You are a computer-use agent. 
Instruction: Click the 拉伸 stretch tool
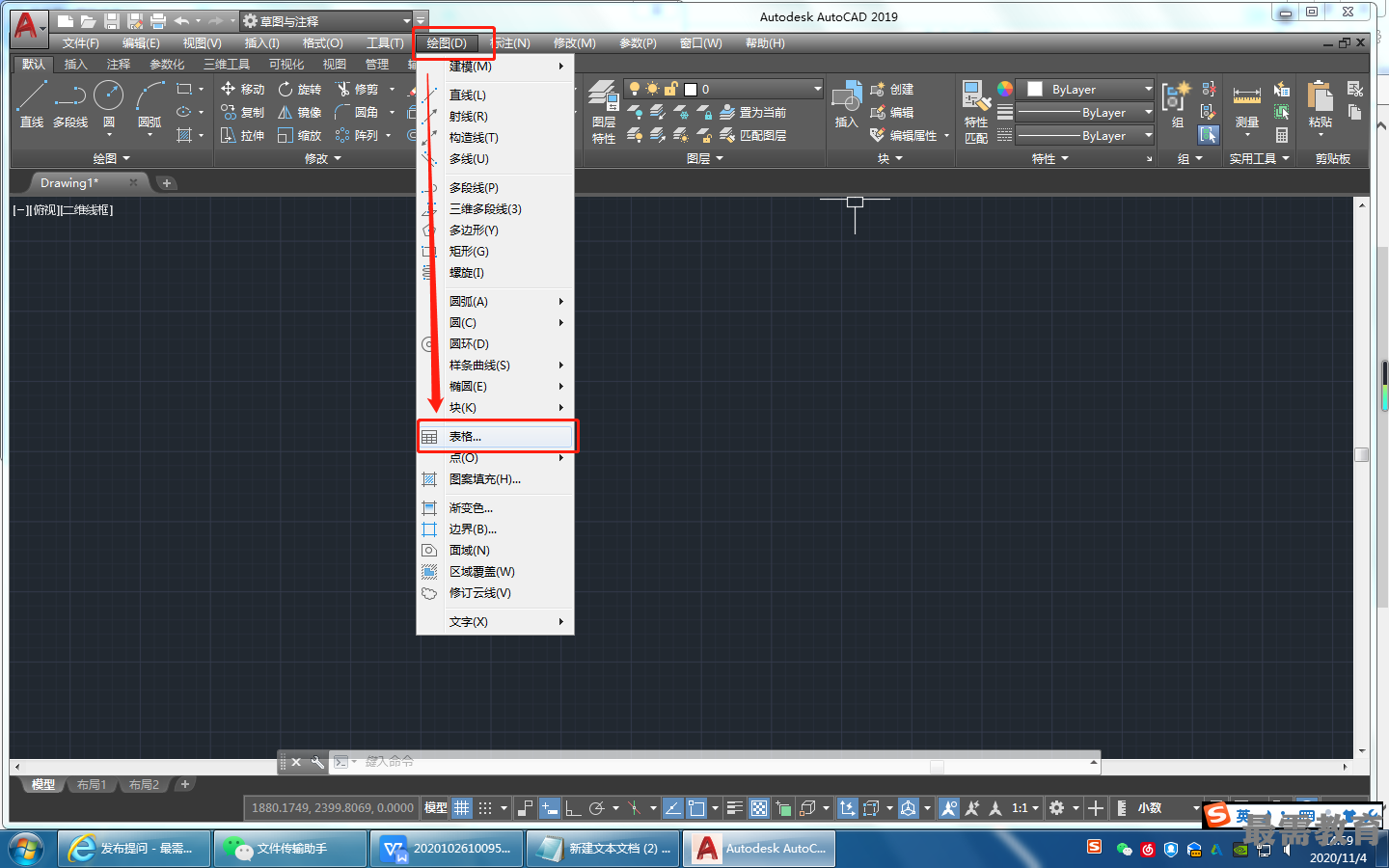[242, 135]
